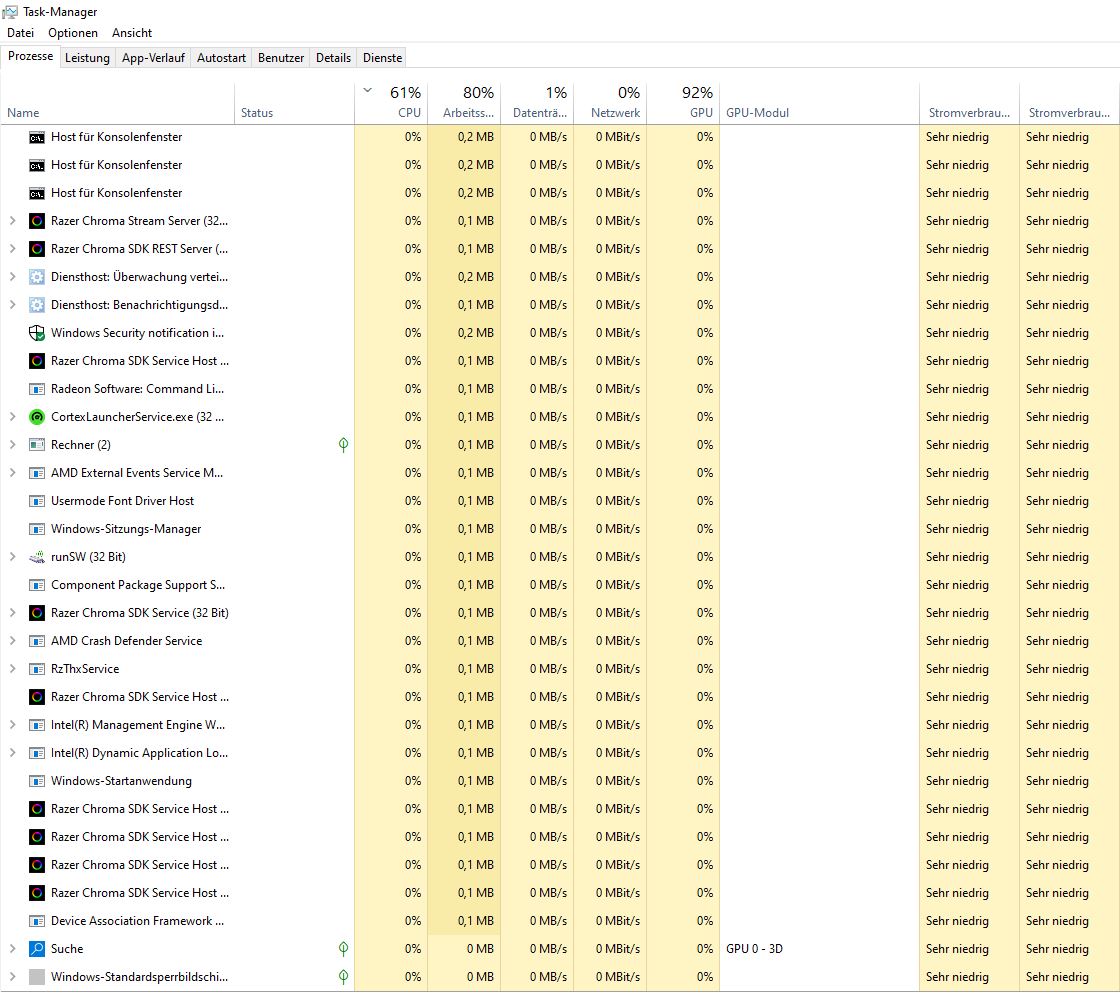The height and width of the screenshot is (995, 1120).
Task: Select the Usermode Font Driver Host name
Action: pyautogui.click(x=122, y=501)
